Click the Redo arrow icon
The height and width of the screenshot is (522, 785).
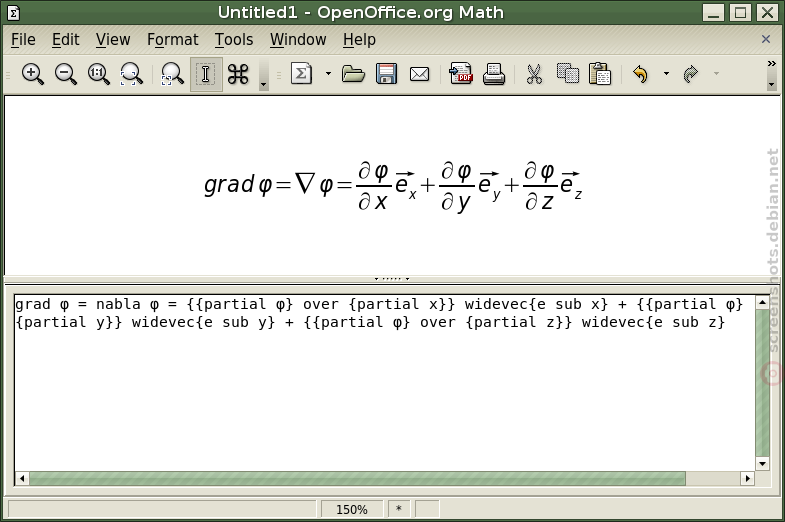[690, 75]
